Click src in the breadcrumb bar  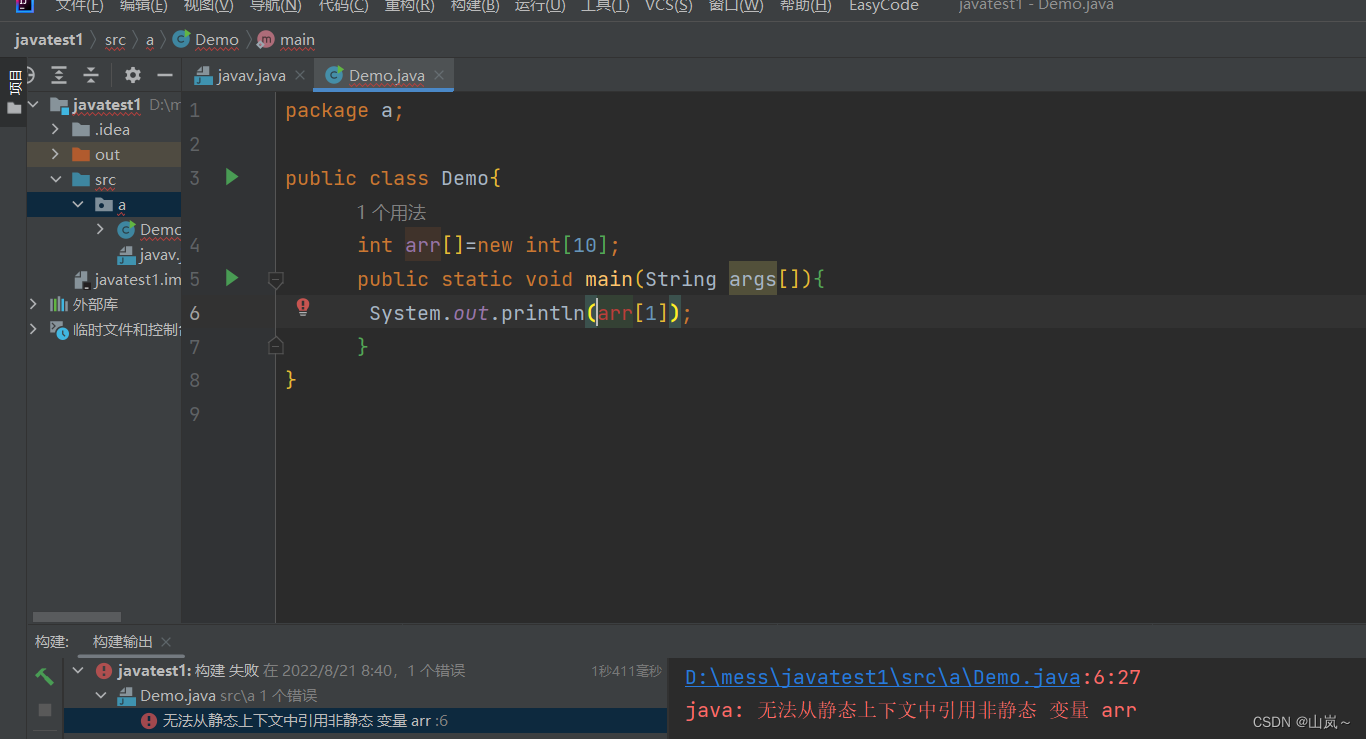tap(115, 40)
